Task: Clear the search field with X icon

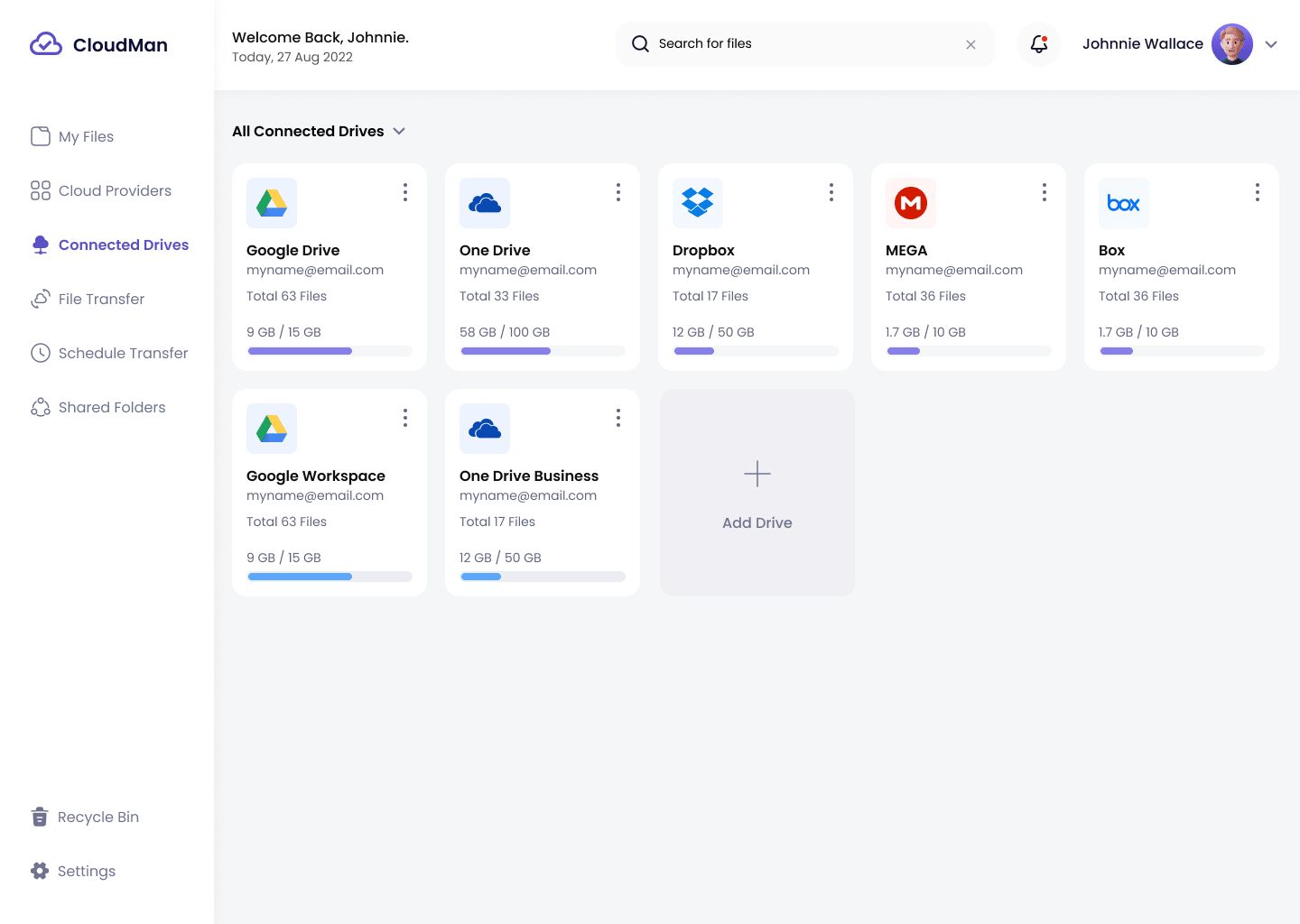Action: pos(970,44)
